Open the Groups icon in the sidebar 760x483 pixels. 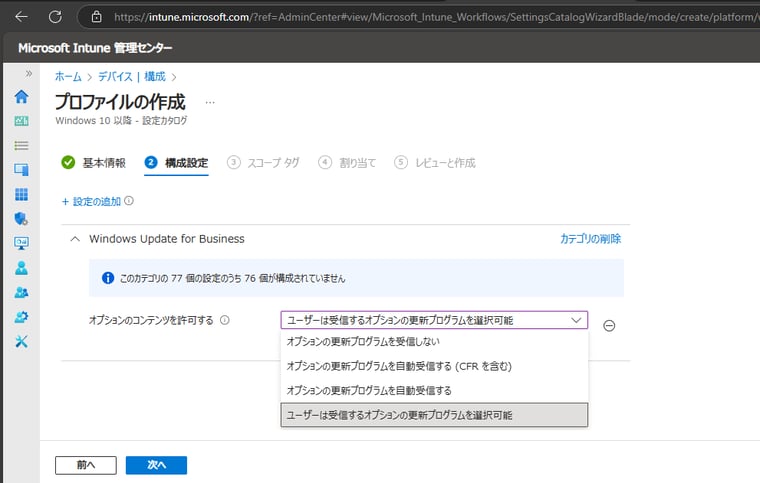[x=21, y=293]
